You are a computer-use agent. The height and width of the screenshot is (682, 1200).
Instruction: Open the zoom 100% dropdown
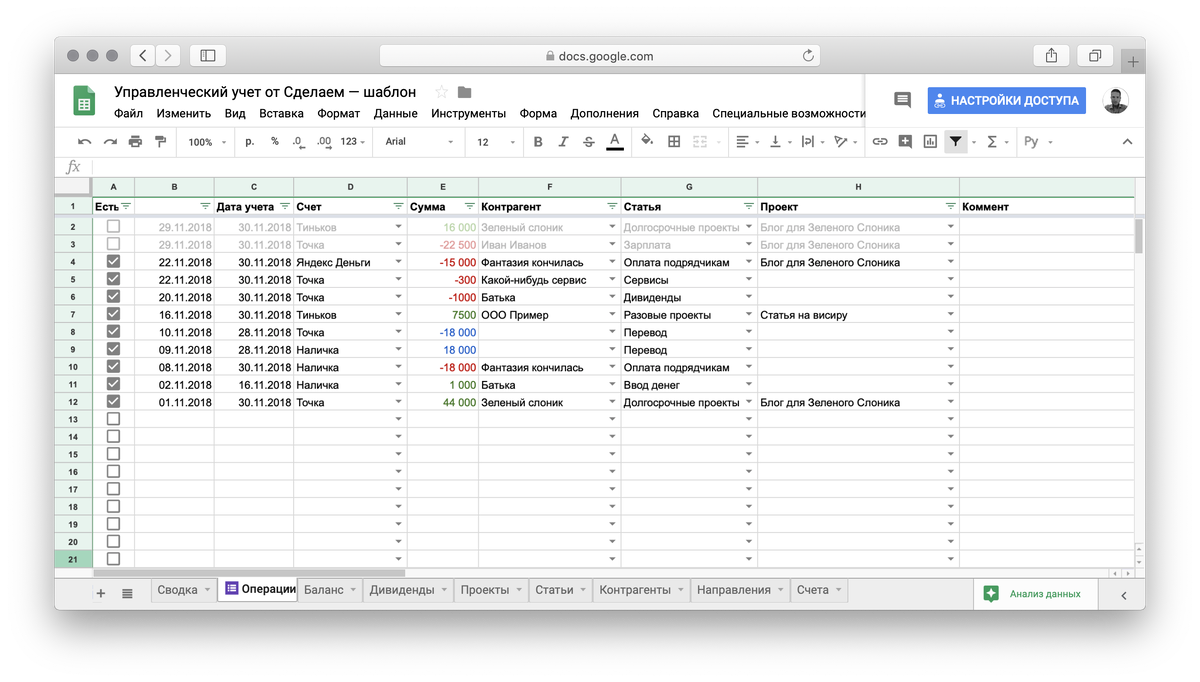point(207,142)
